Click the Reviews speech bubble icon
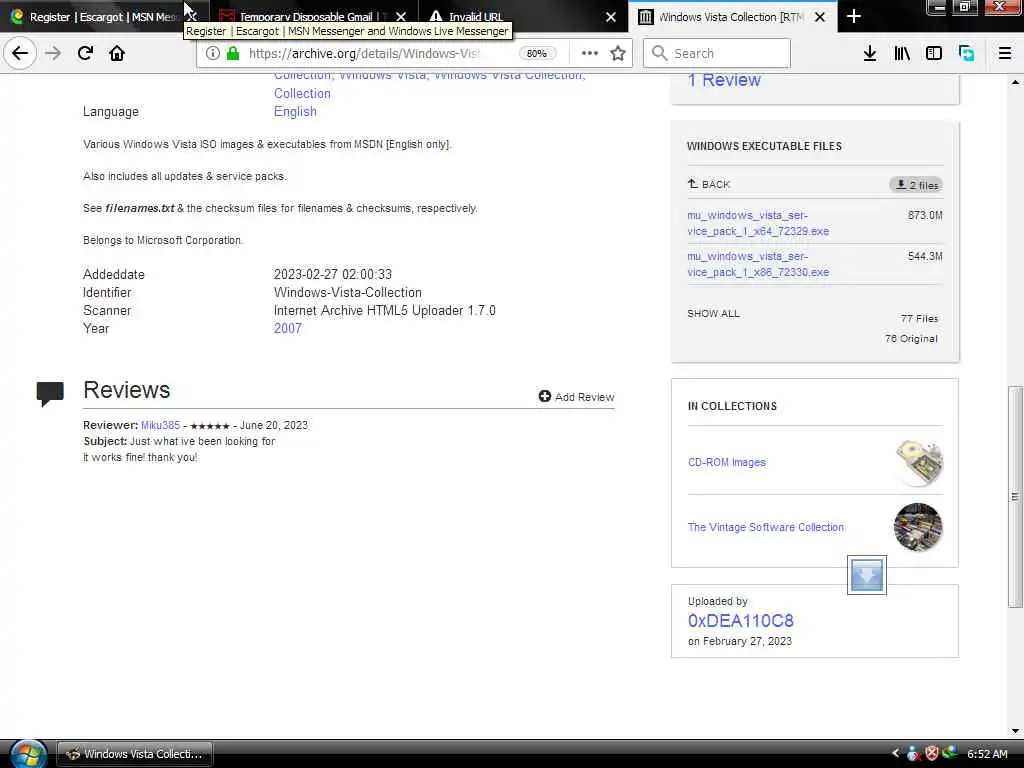This screenshot has width=1024, height=768. click(x=50, y=393)
